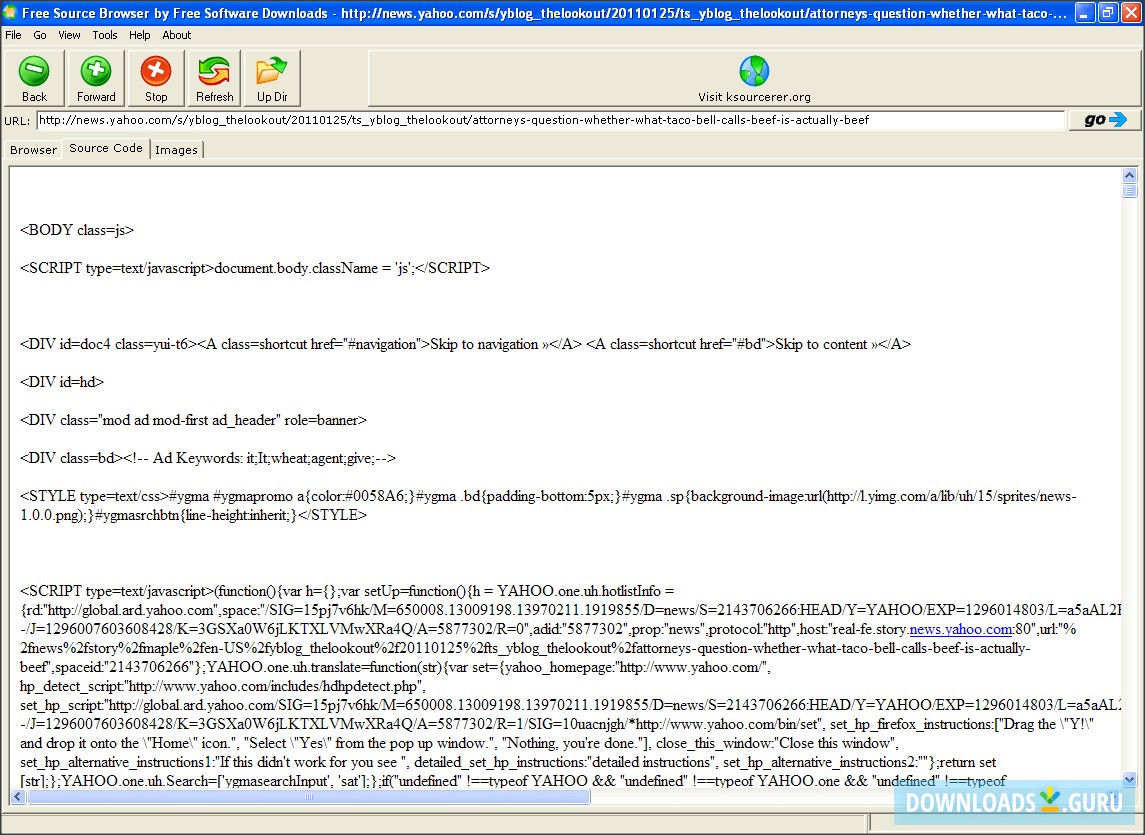Click the Back navigation icon
Viewport: 1145px width, 835px height.
click(x=33, y=70)
